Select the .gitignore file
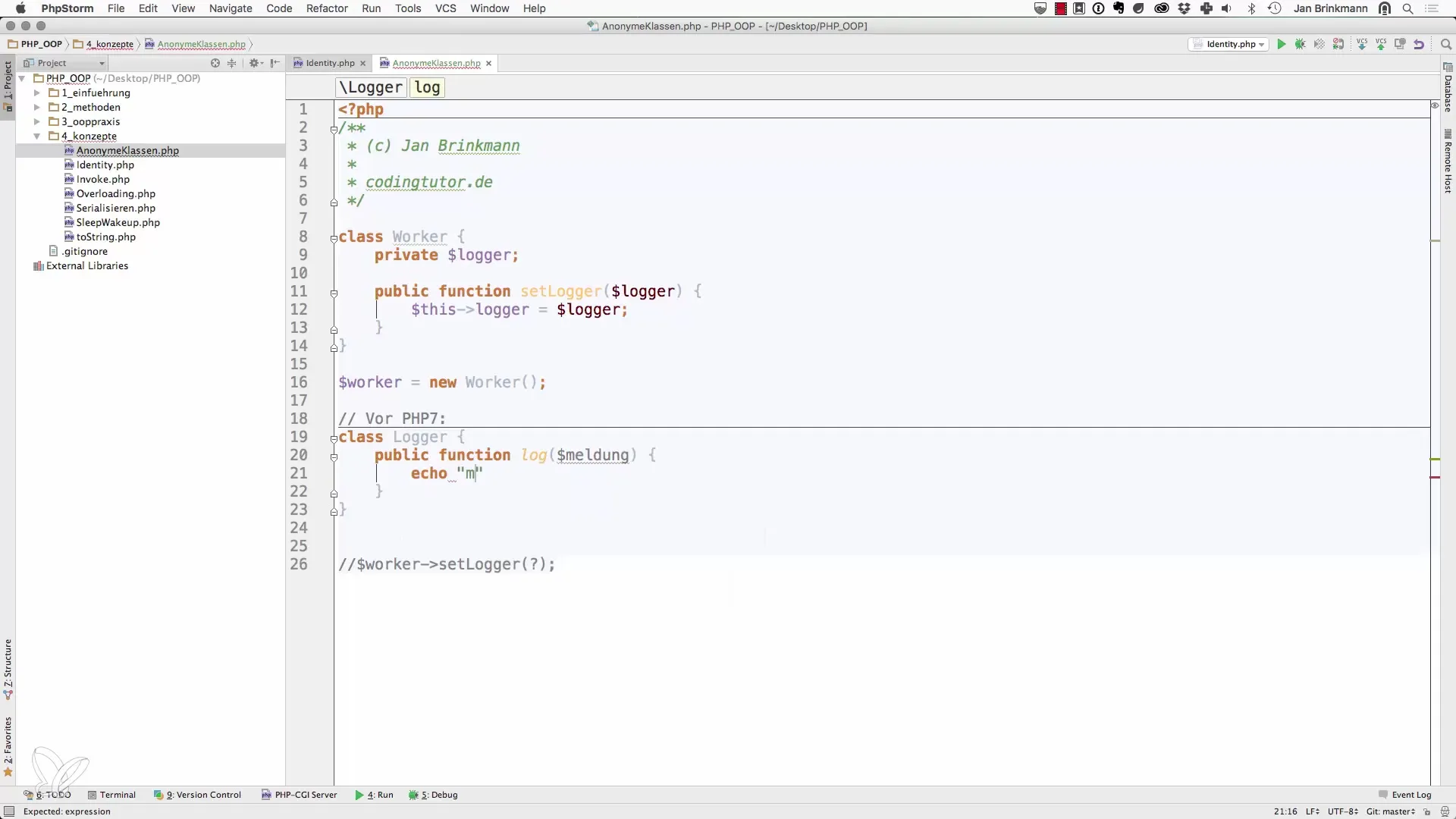This screenshot has height=819, width=1456. coord(84,251)
